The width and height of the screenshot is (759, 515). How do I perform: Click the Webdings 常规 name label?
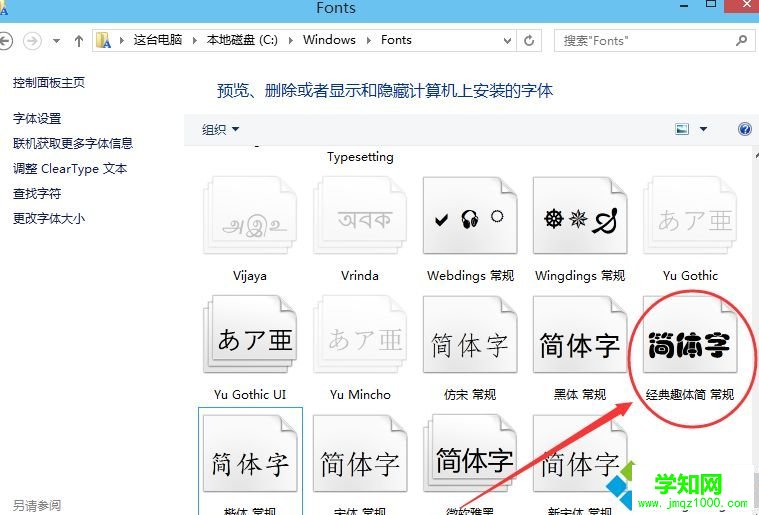(x=470, y=275)
